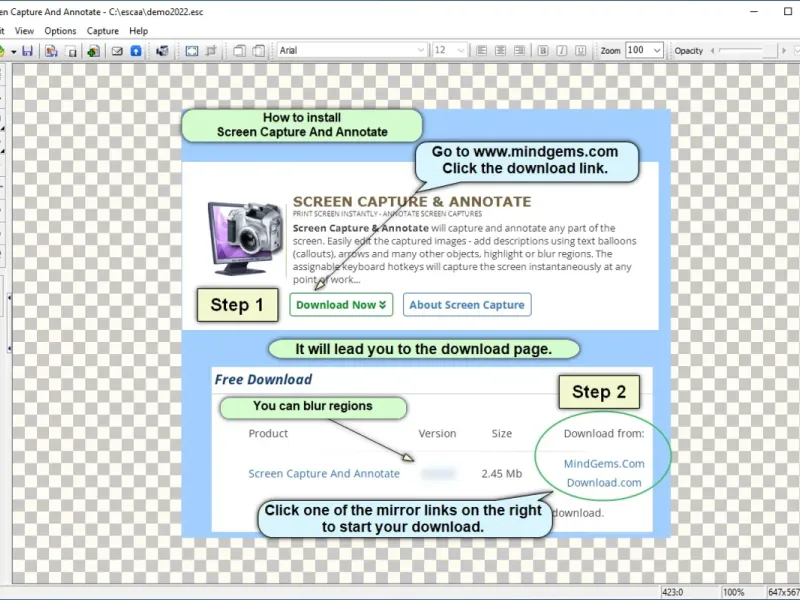Click the copy image toolbar icon
This screenshot has height=600, width=800.
tap(51, 51)
